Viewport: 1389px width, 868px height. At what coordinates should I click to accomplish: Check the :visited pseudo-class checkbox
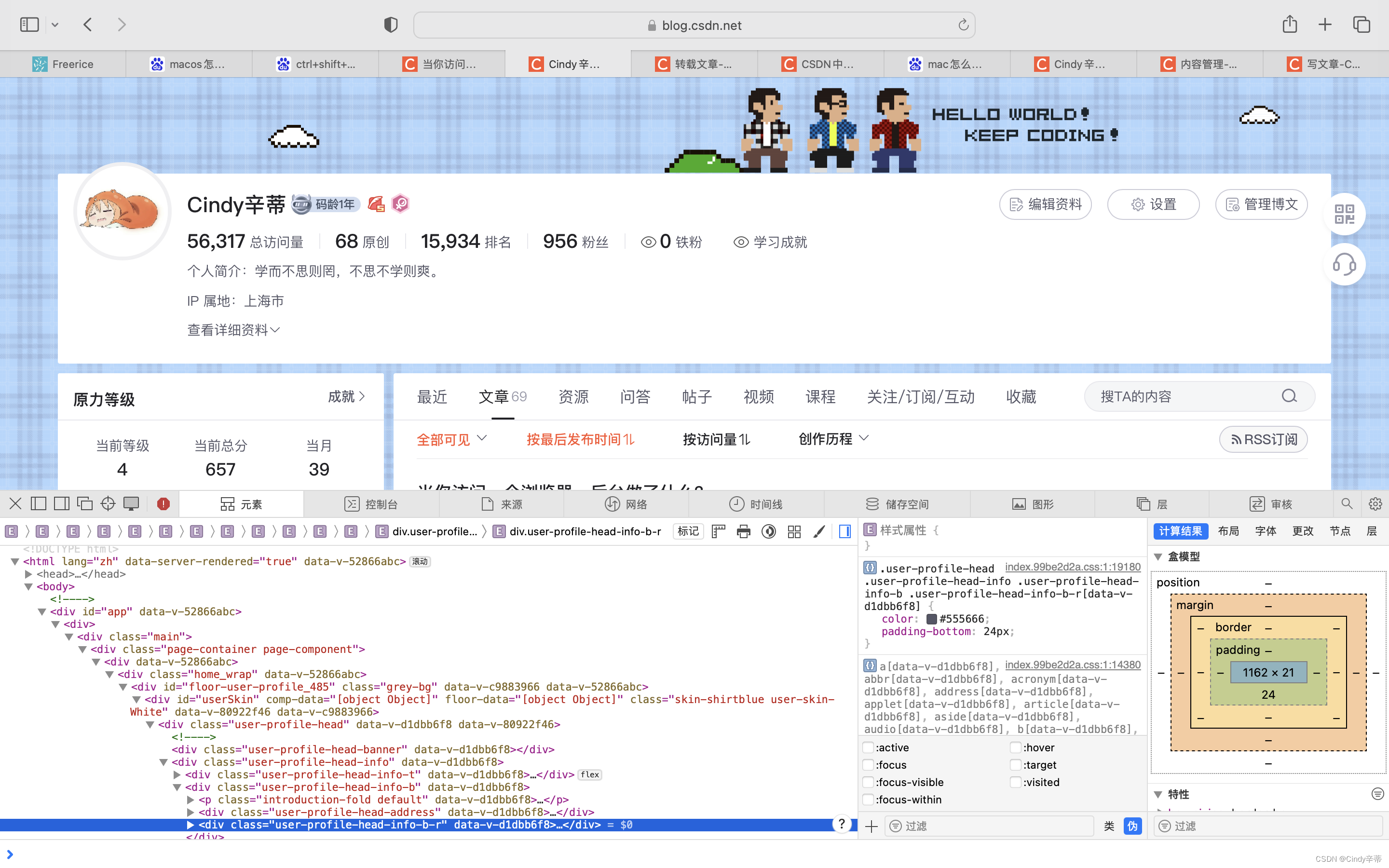pyautogui.click(x=1015, y=782)
